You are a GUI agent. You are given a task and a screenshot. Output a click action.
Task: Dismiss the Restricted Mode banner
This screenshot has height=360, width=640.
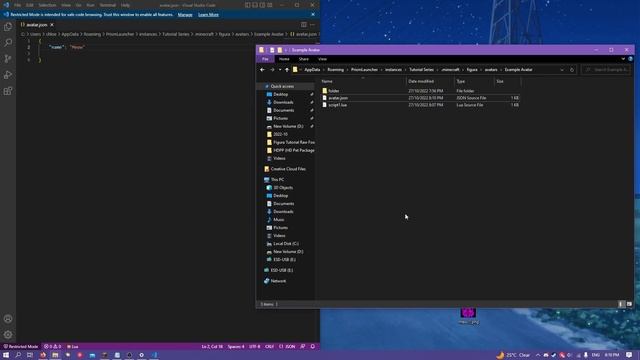[x=313, y=15]
